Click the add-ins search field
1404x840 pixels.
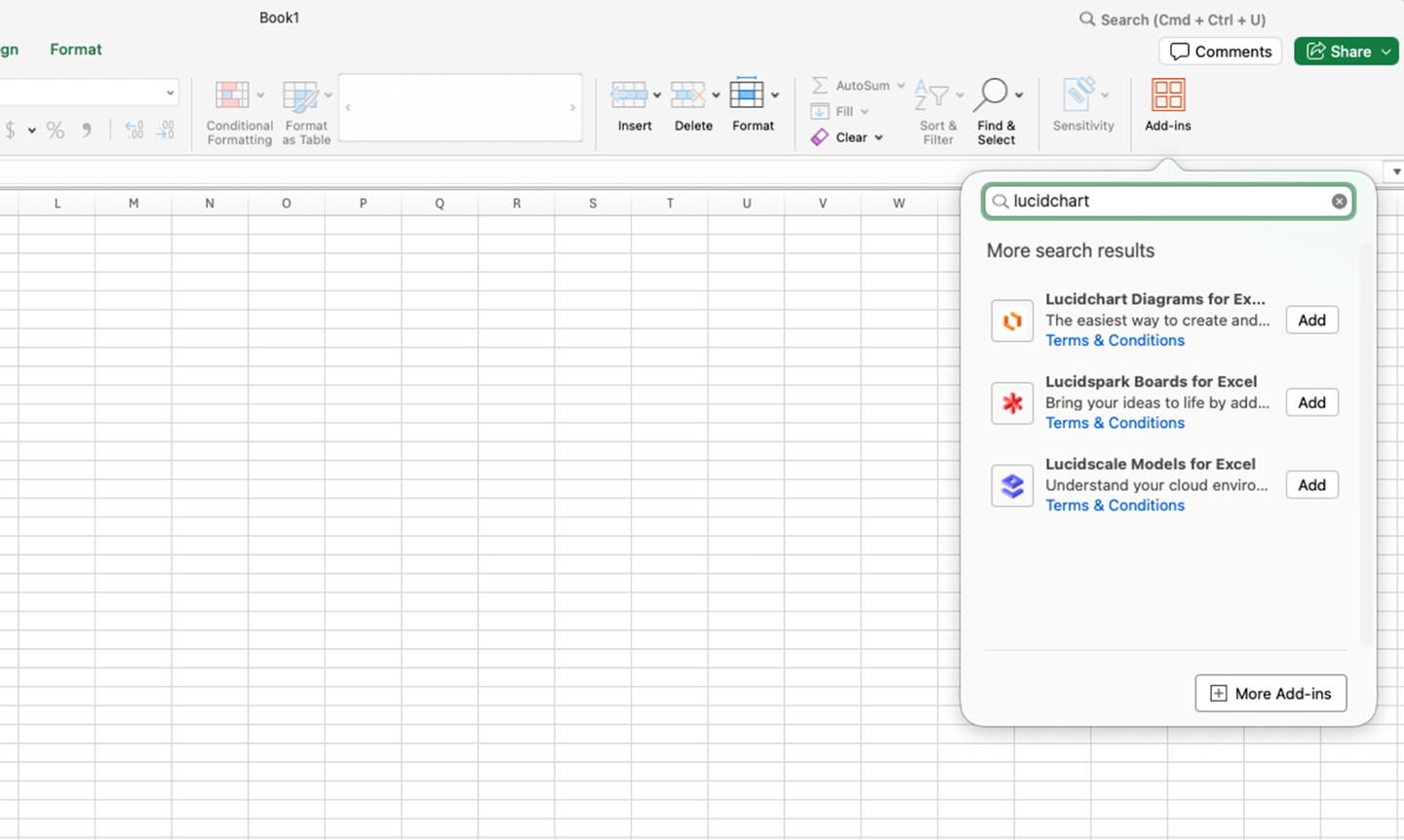coord(1168,201)
